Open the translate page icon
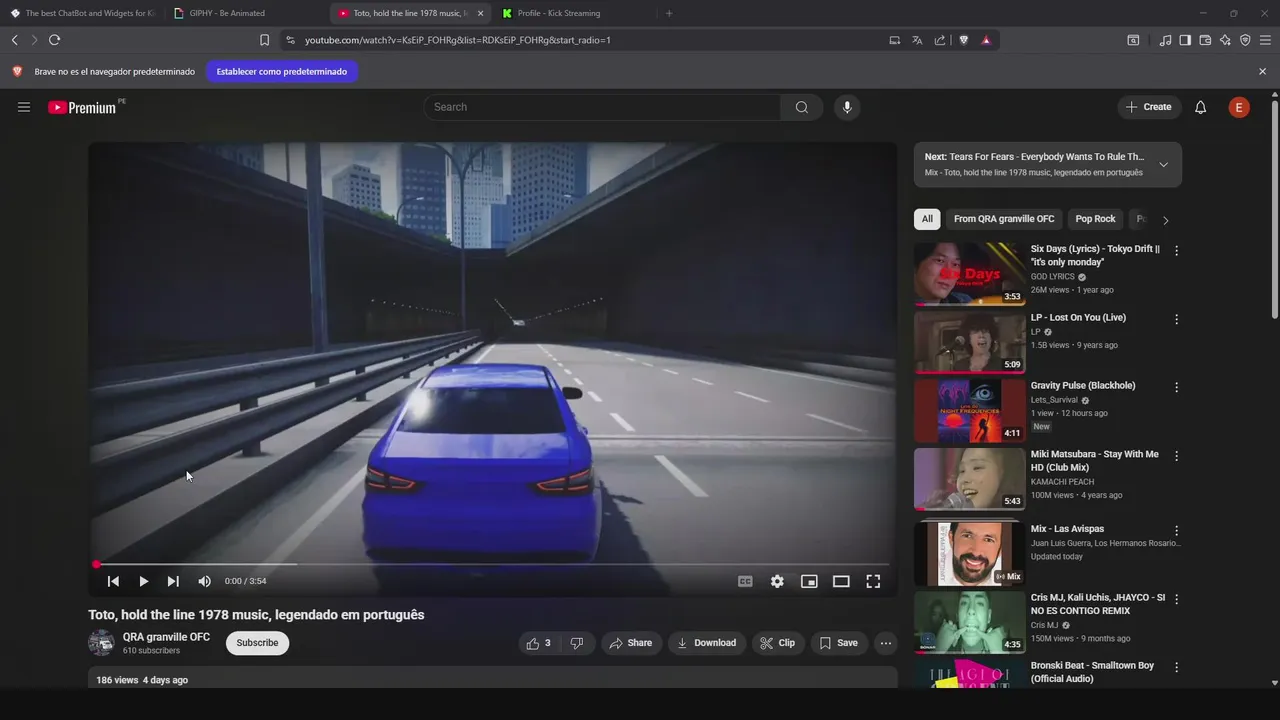 click(x=917, y=40)
